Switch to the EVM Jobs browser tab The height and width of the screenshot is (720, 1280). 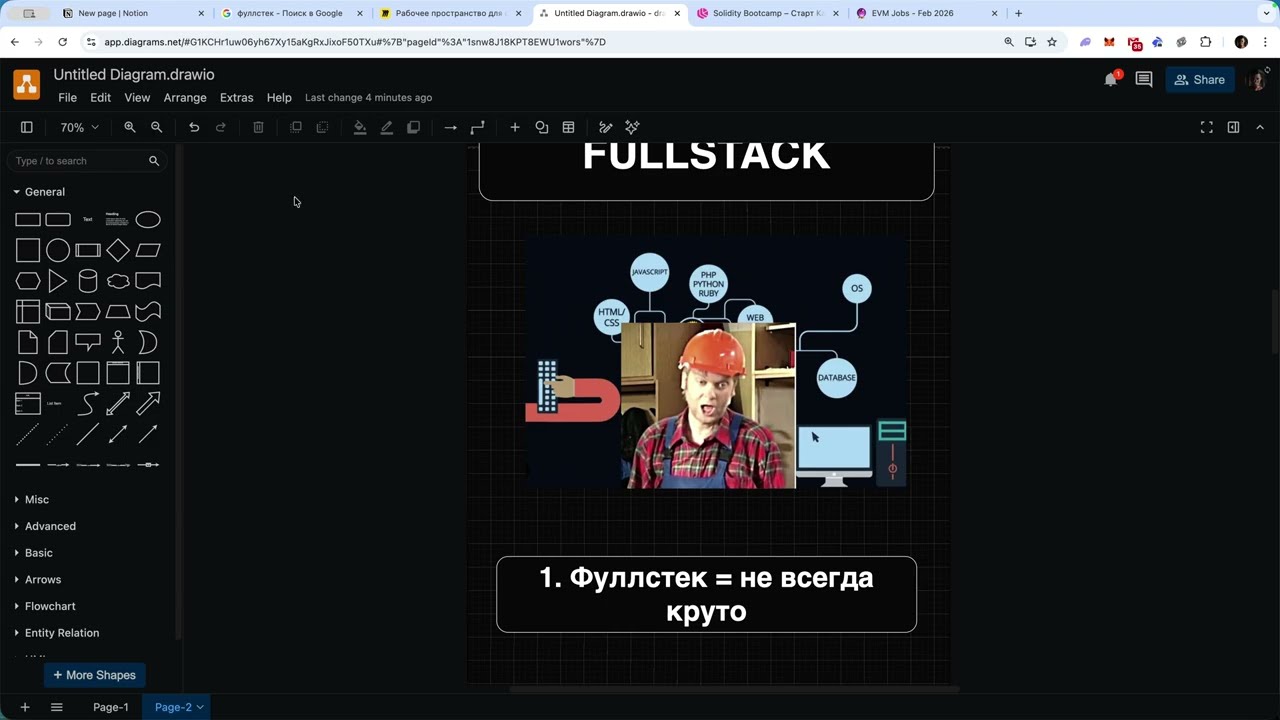tap(925, 13)
